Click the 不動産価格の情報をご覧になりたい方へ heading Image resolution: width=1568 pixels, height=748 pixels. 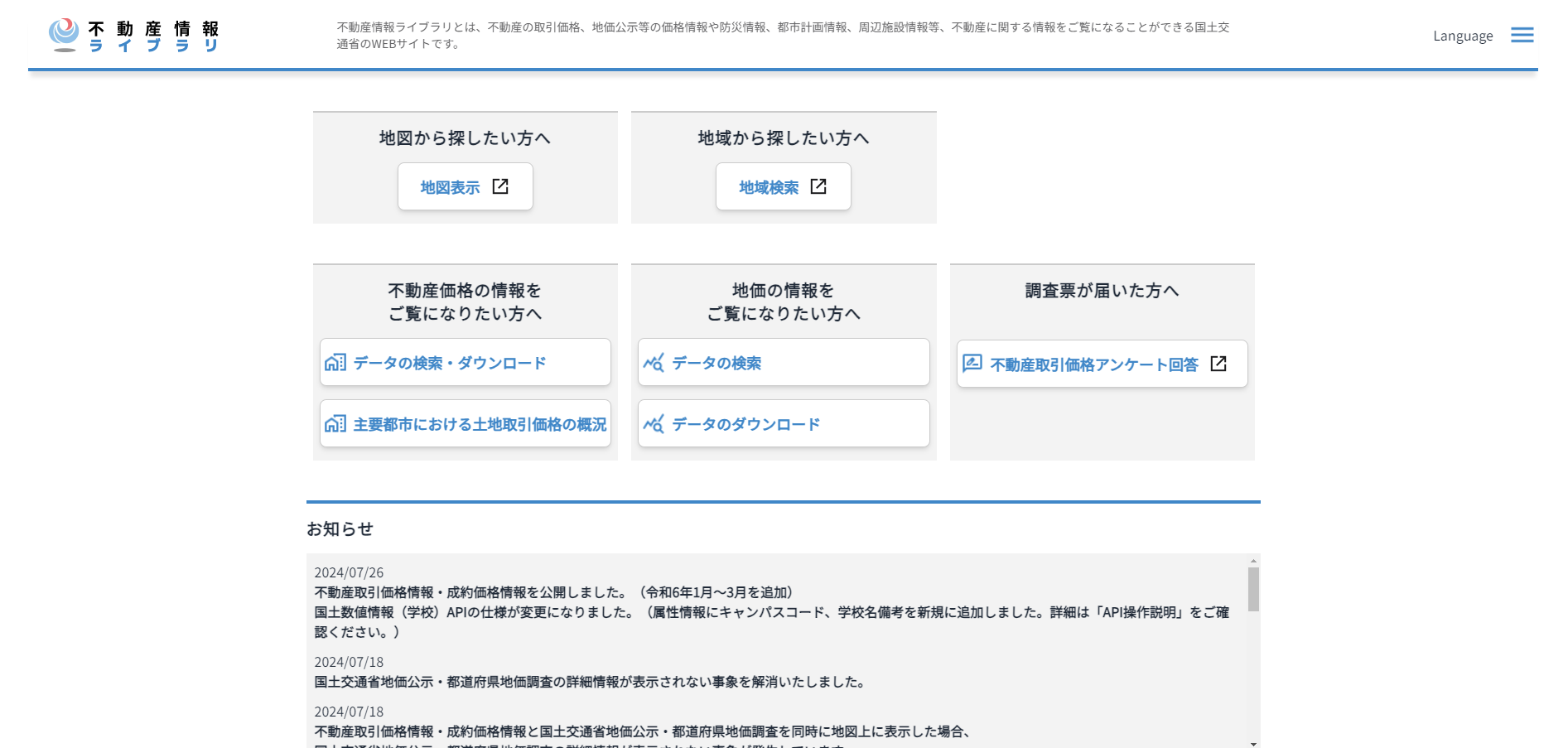[x=465, y=302]
